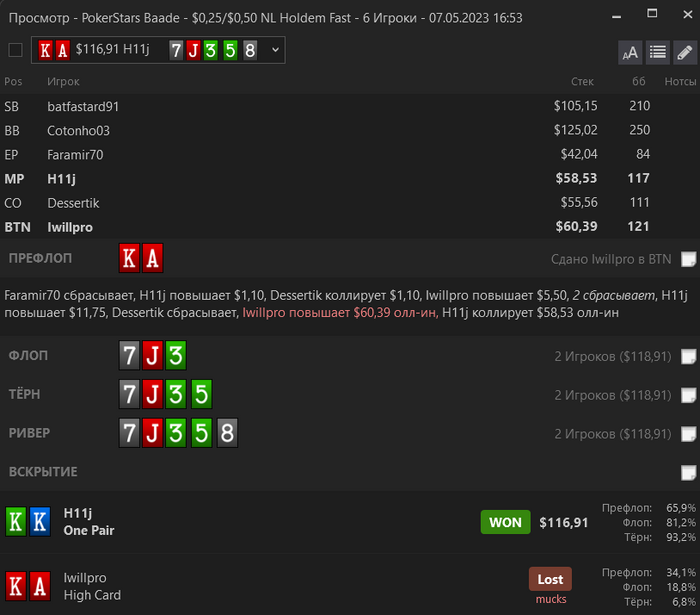700x615 pixels.
Task: Click the $105,15 stack value
Action: [x=575, y=106]
